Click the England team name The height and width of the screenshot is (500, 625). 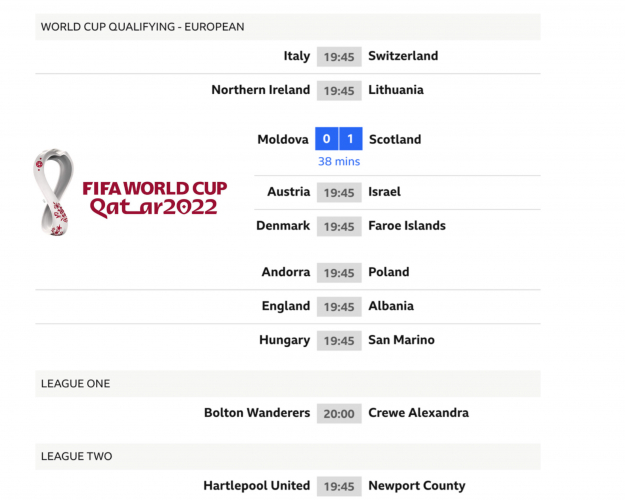(286, 306)
